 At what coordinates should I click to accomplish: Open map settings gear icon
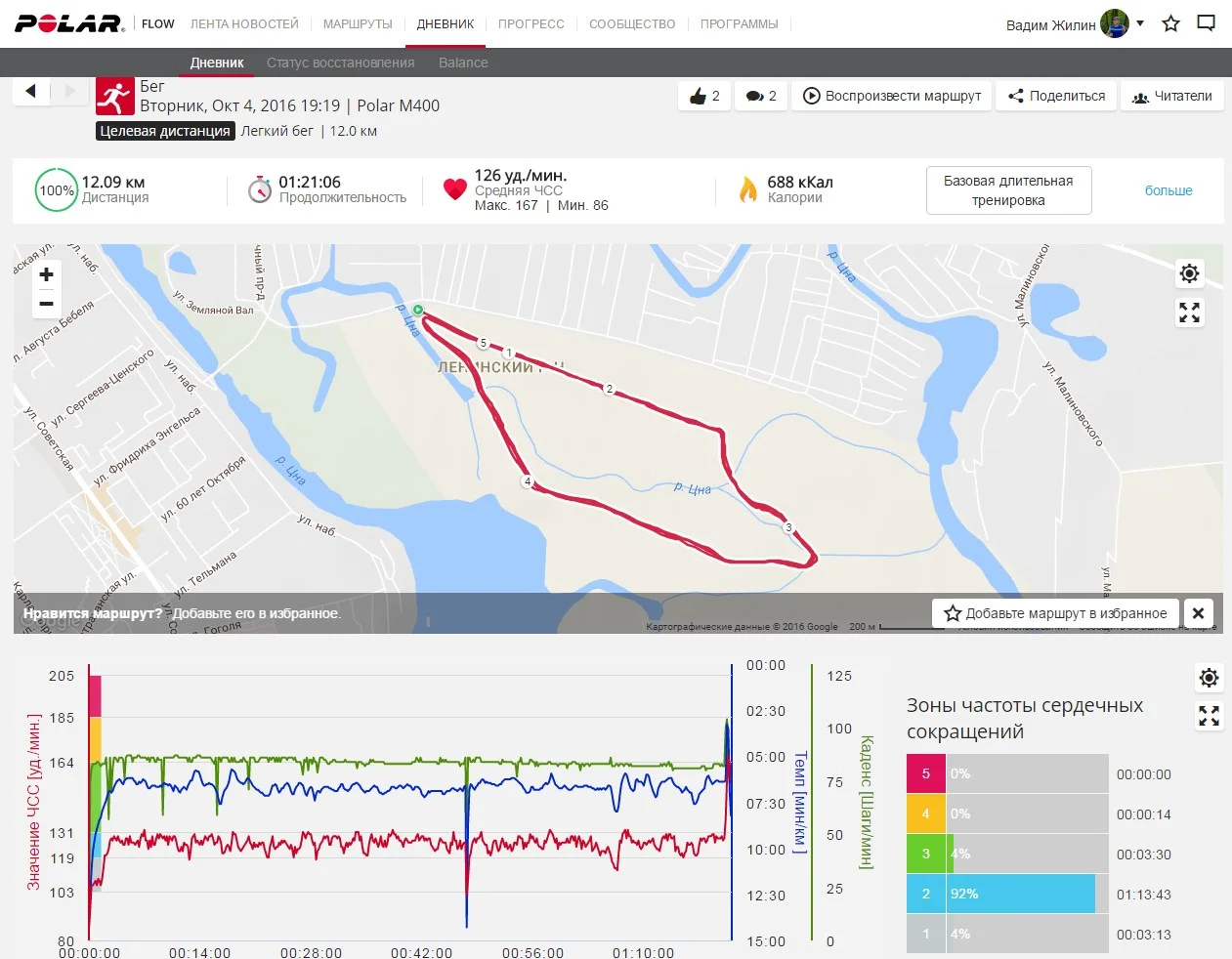[1189, 273]
